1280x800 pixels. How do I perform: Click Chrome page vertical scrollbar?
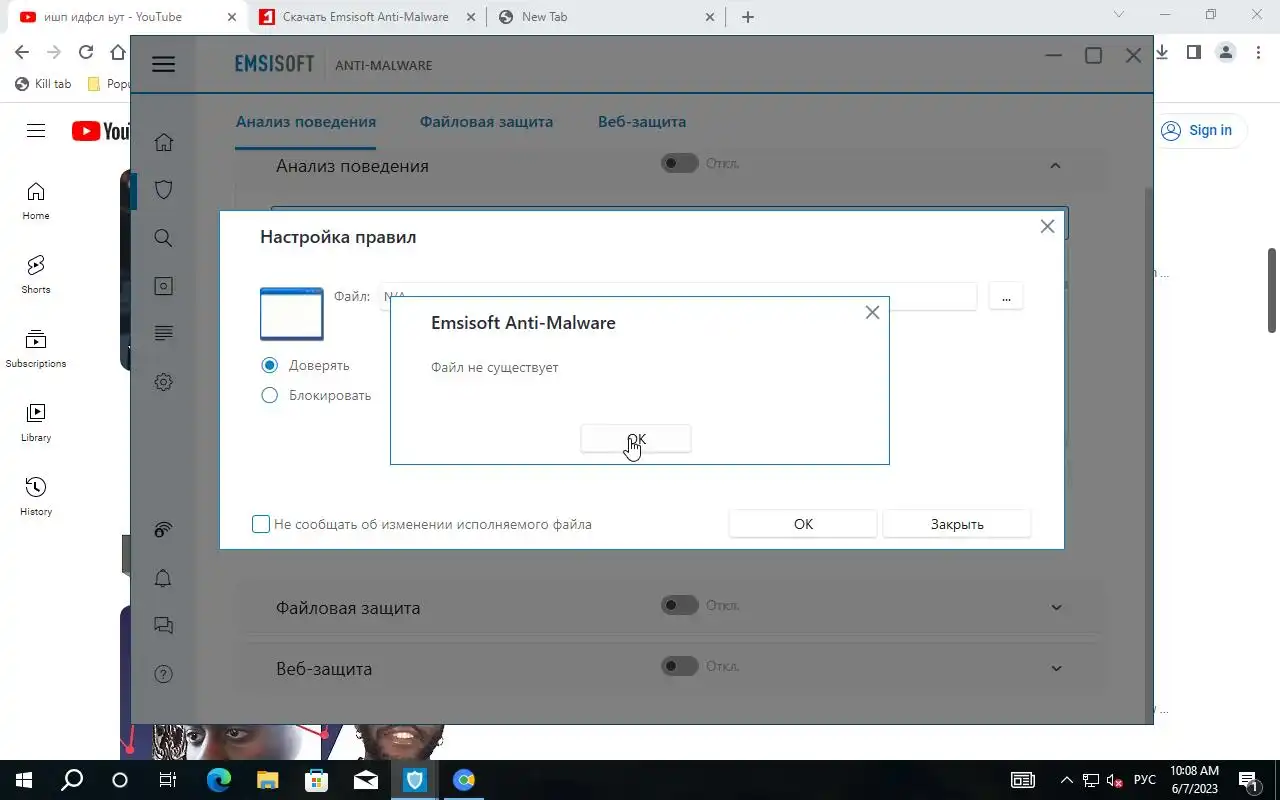tap(1272, 290)
